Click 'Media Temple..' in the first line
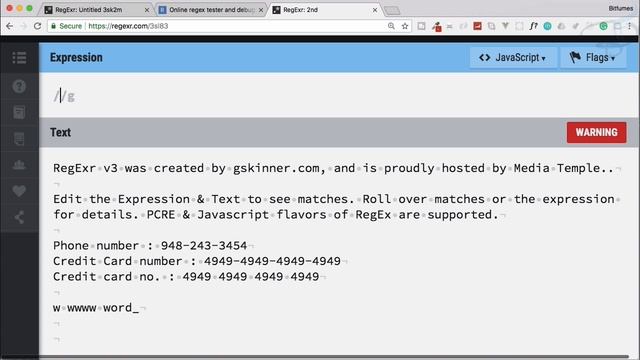The image size is (640, 360). 564,168
